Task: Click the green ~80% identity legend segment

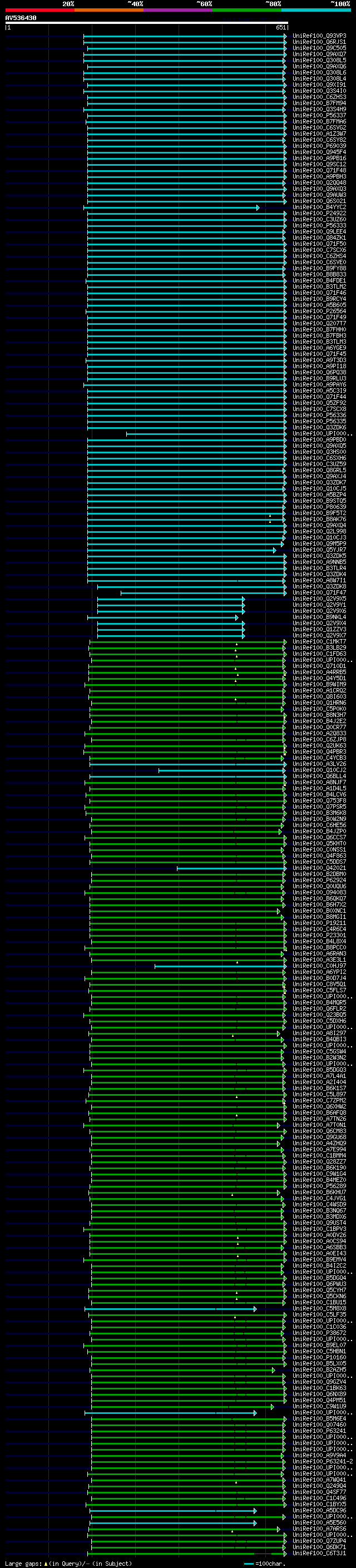Action: [x=247, y=10]
